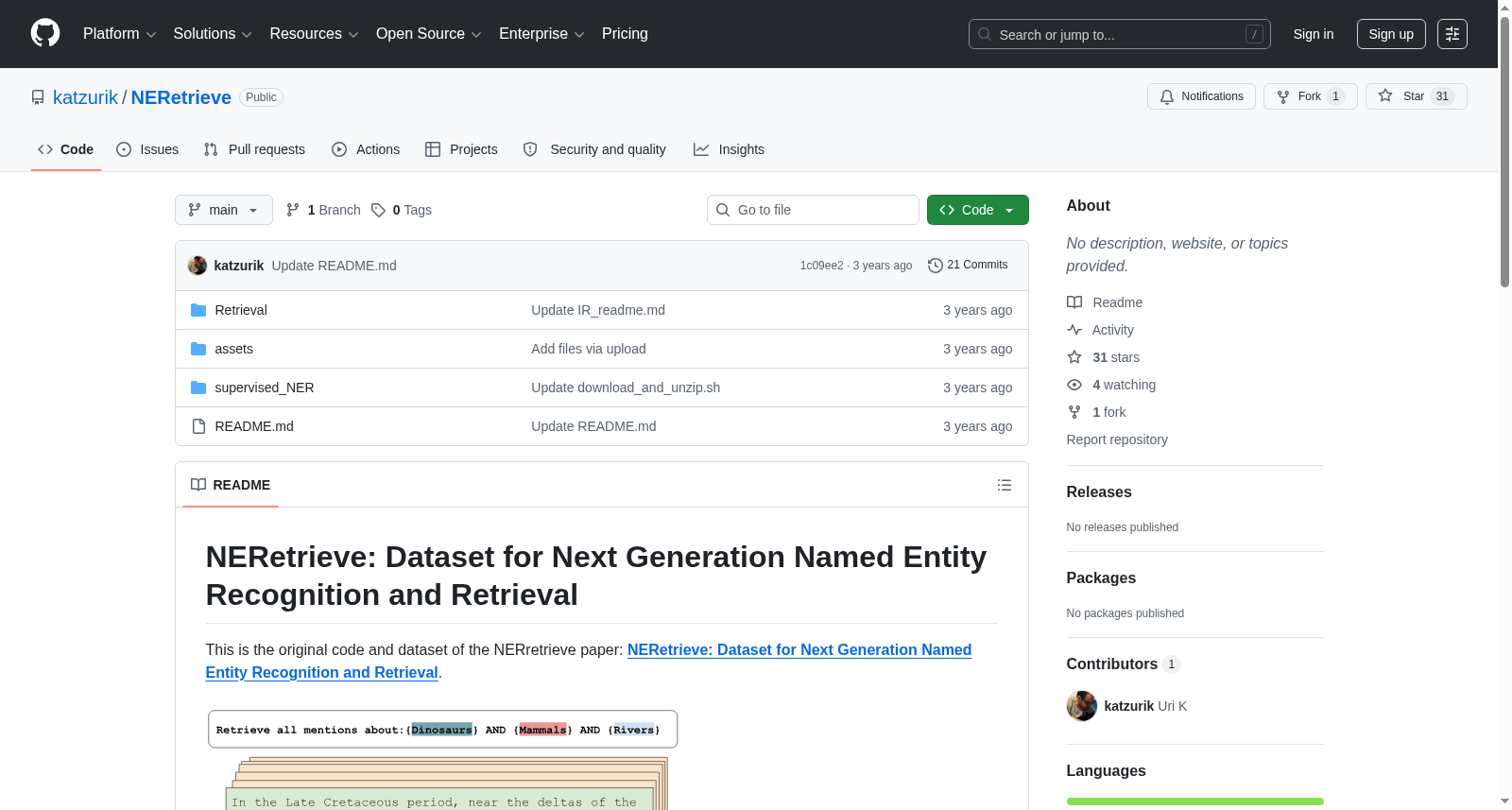1512x810 pixels.
Task: Click the tag icon next to 0 Tags
Action: pos(378,210)
